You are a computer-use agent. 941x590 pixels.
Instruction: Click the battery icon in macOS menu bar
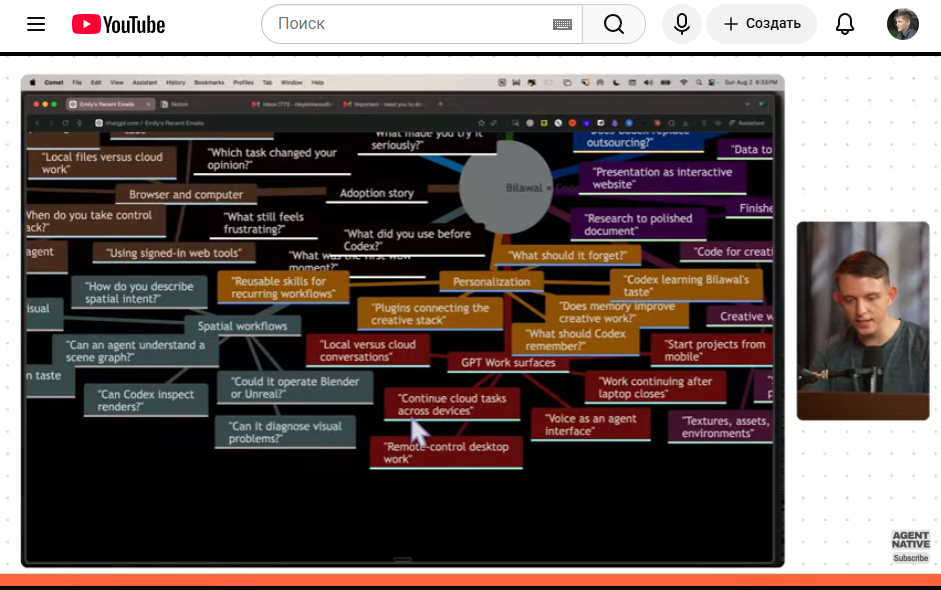pos(666,82)
